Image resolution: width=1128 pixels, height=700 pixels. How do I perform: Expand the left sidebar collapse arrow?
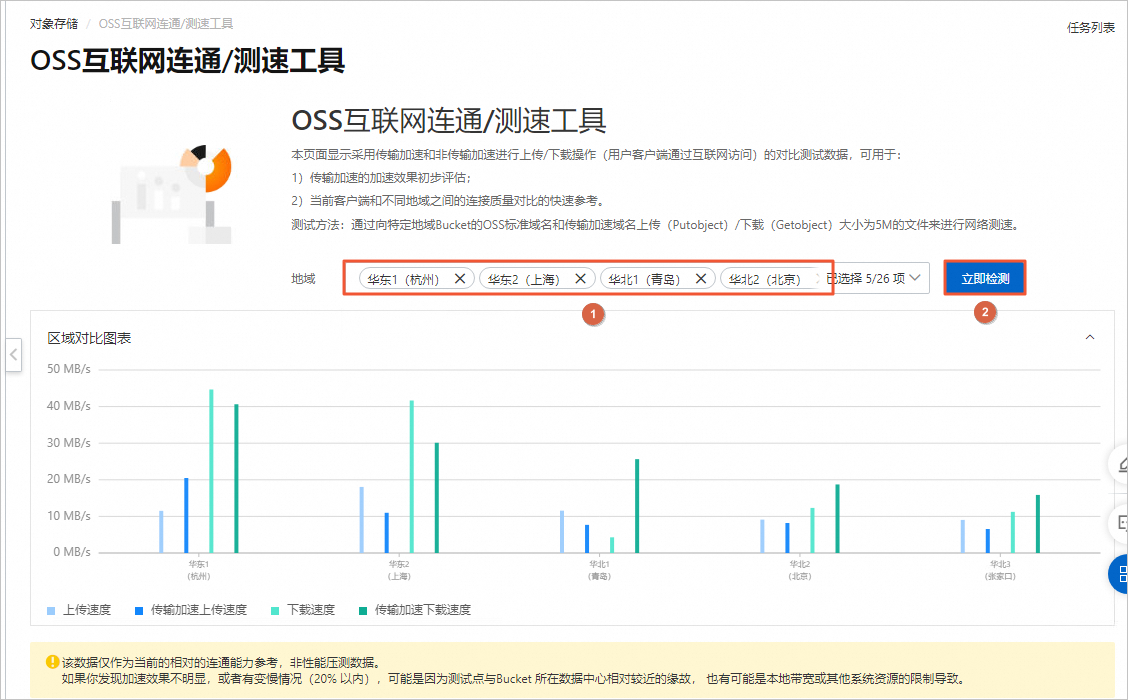point(13,355)
